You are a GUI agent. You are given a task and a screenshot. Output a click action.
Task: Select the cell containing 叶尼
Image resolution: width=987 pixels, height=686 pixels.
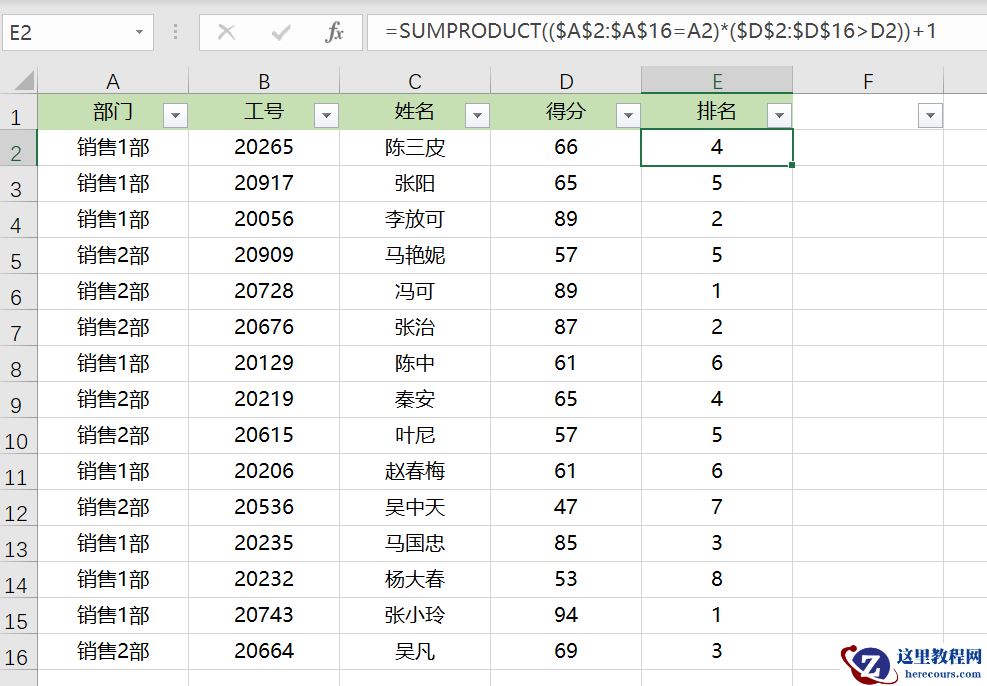pos(415,436)
